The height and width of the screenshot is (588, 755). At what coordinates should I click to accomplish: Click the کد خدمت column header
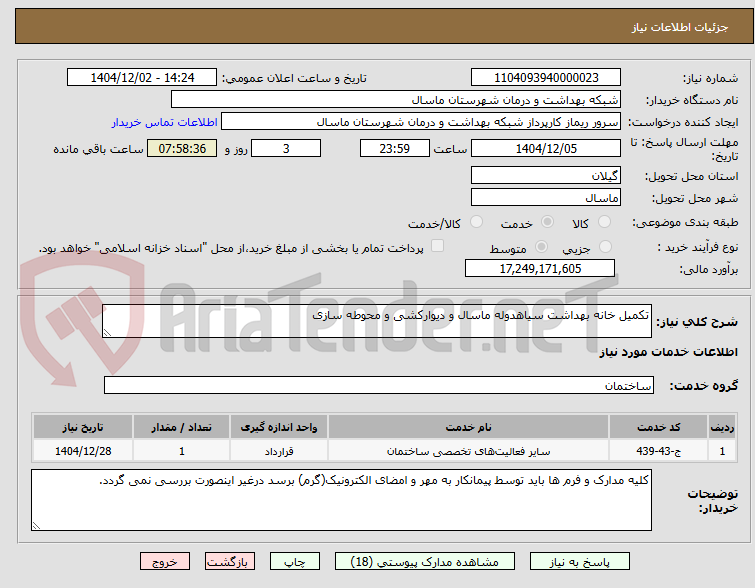658,427
